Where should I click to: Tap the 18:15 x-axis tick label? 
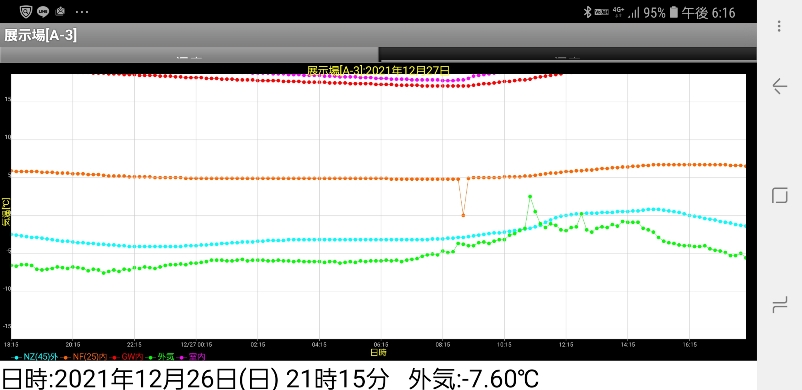(x=11, y=344)
